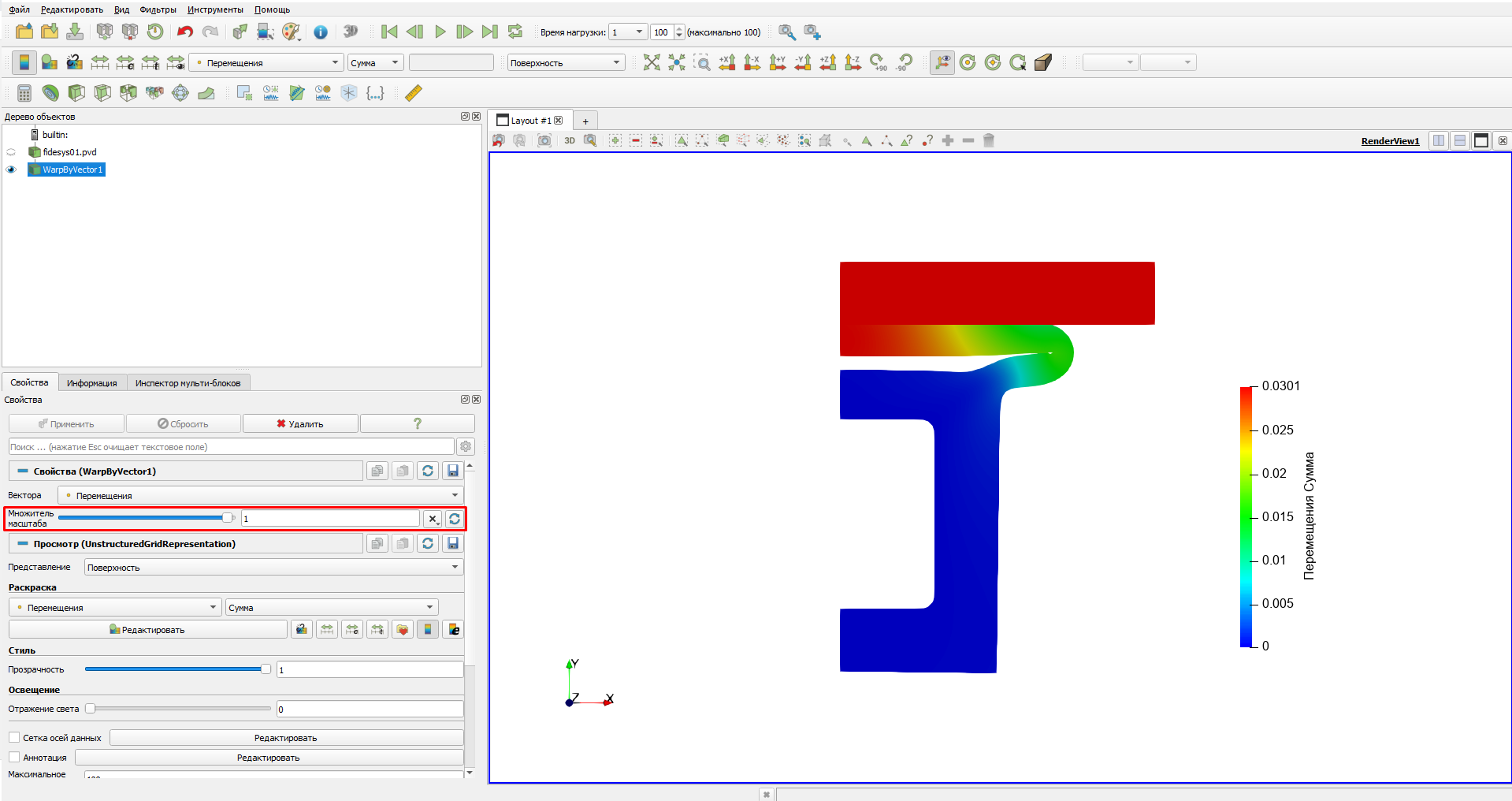Apply the Clip filter icon
Screen dimensions: 1512x801
(76, 93)
